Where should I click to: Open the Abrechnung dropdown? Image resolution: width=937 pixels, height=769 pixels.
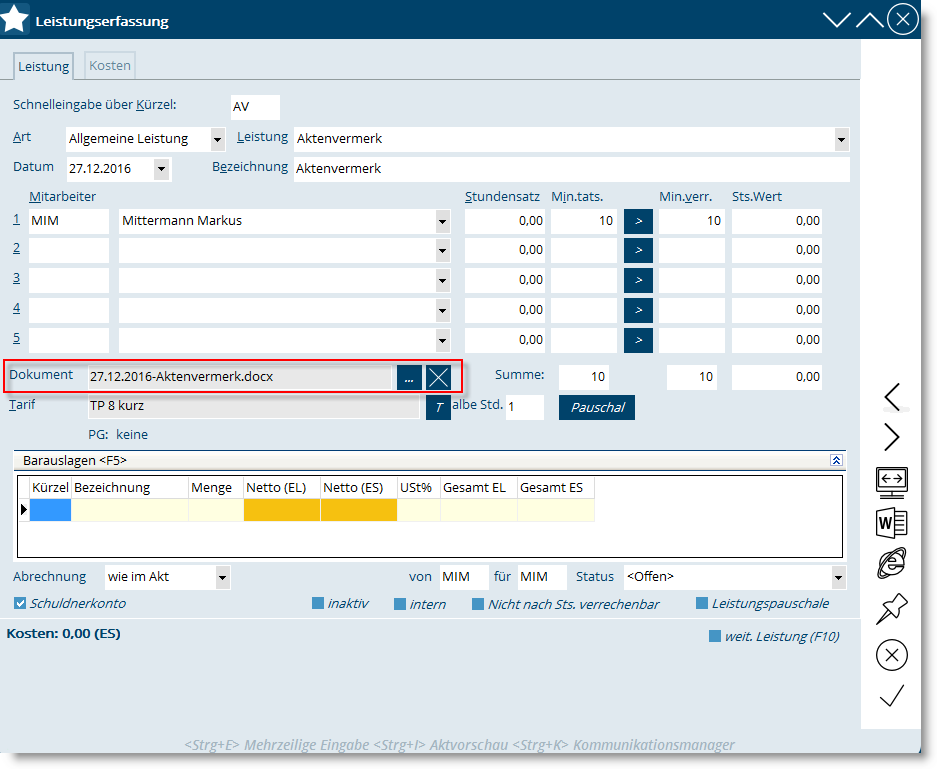coord(222,578)
